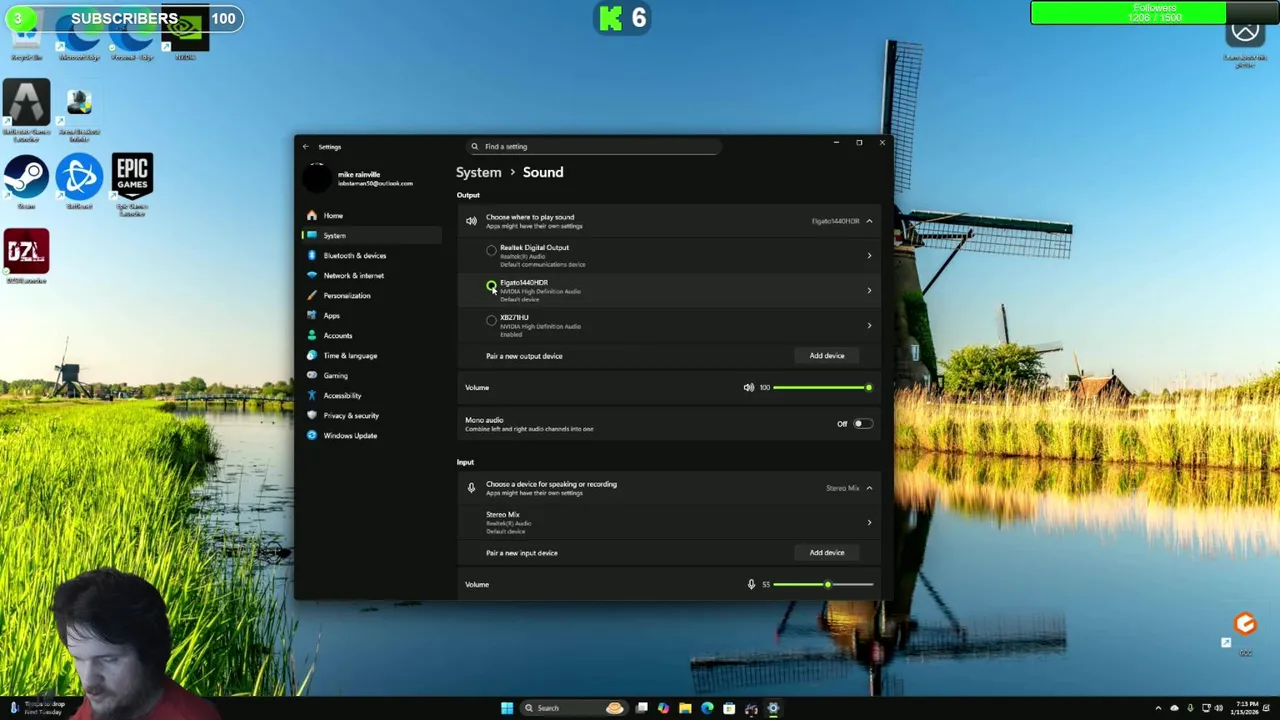The height and width of the screenshot is (720, 1280).
Task: Open Gaming settings page
Action: [x=370, y=376]
